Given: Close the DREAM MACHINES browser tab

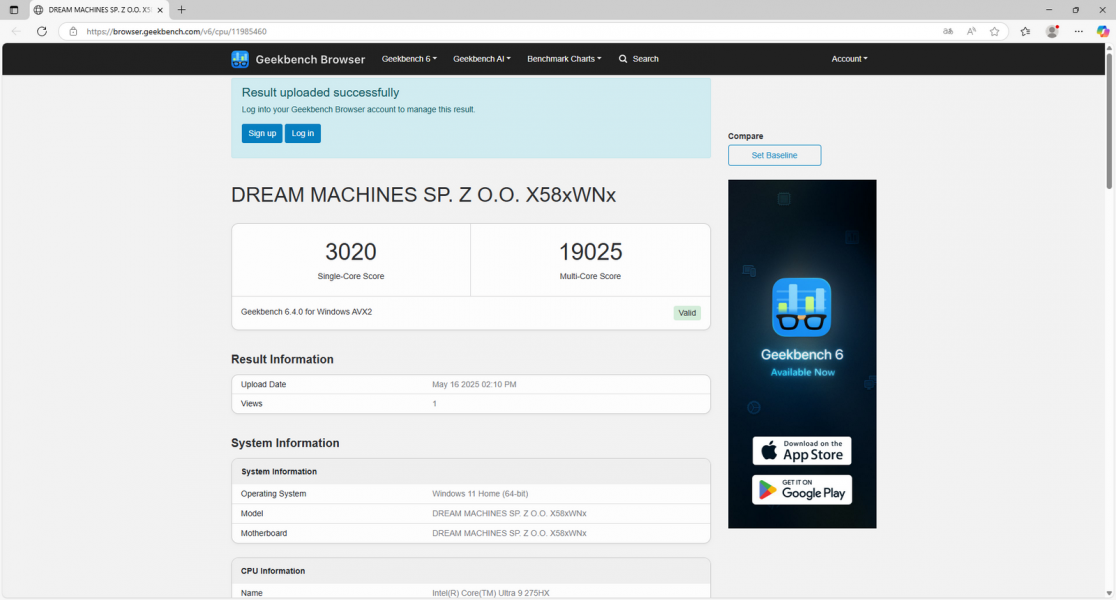Looking at the screenshot, I should point(160,10).
